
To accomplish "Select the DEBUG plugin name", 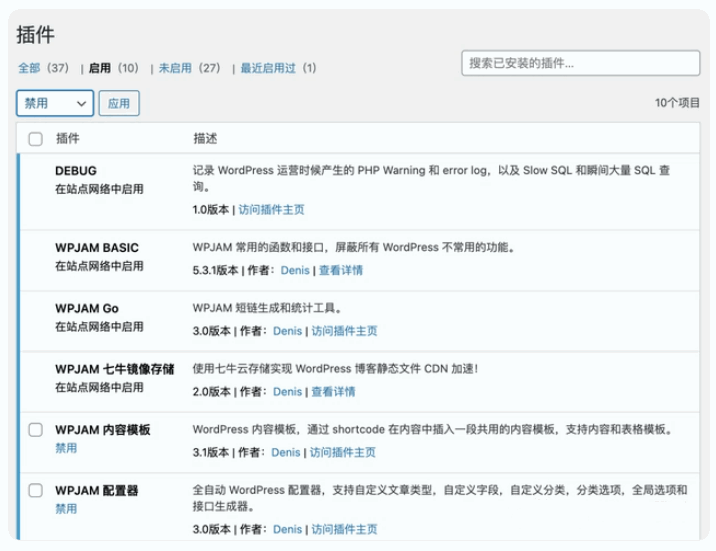I will point(76,171).
